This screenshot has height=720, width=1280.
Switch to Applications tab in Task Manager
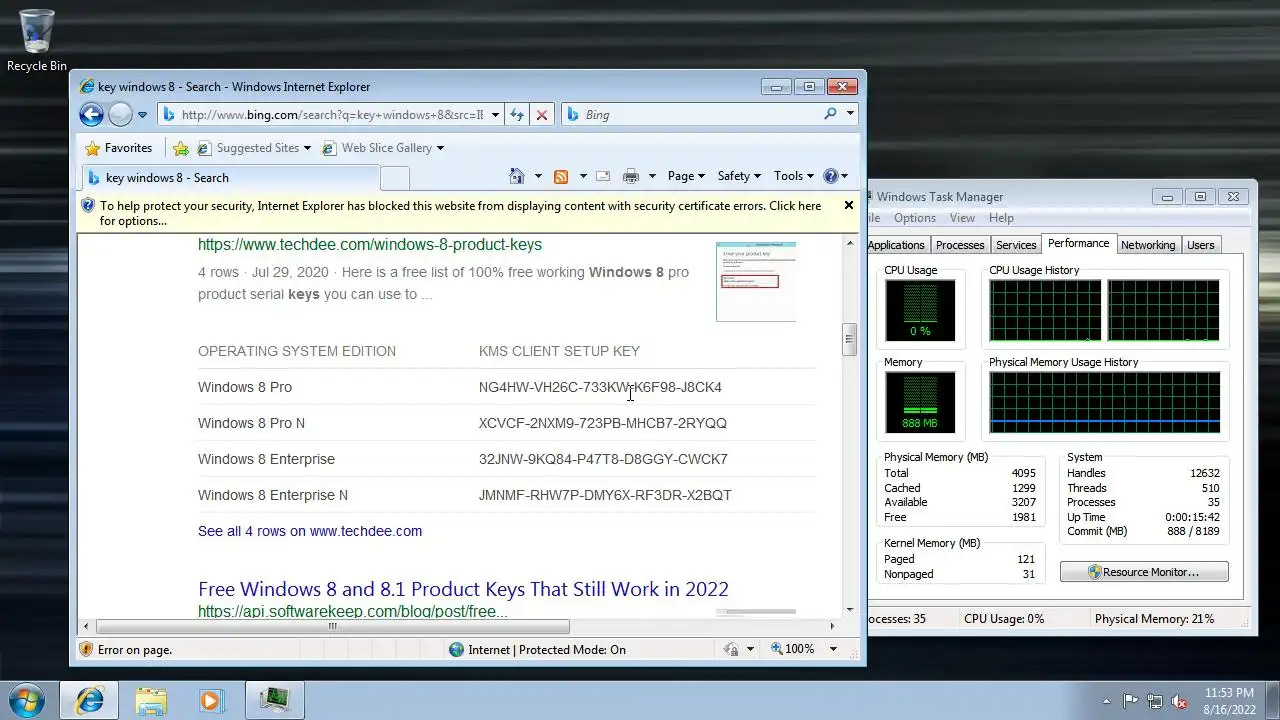pyautogui.click(x=896, y=245)
